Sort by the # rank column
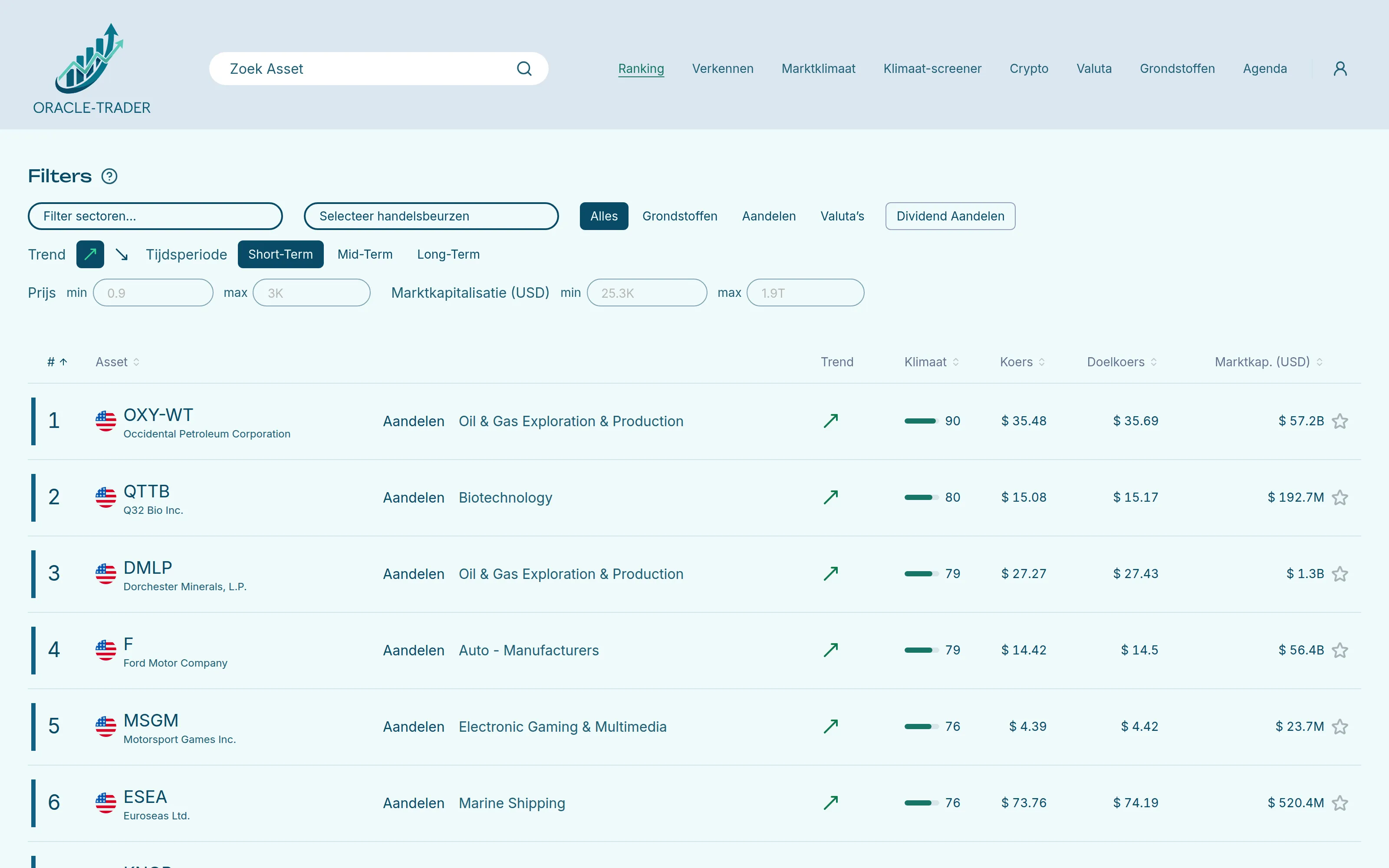Image resolution: width=1389 pixels, height=868 pixels. point(57,362)
